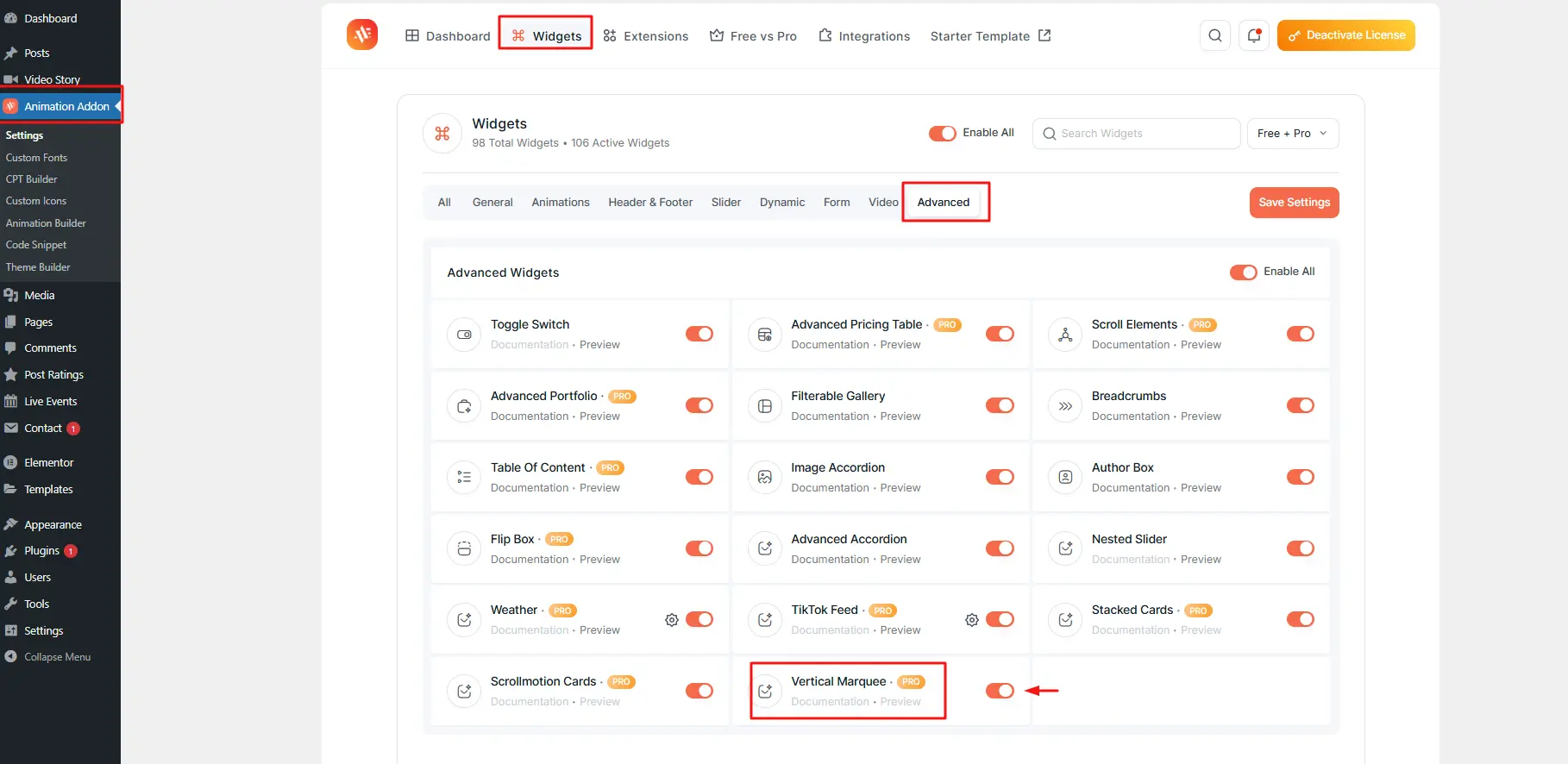Screen dimensions: 1568x764
Task: Open Animation Addon in WordPress sidebar
Action: [60, 106]
